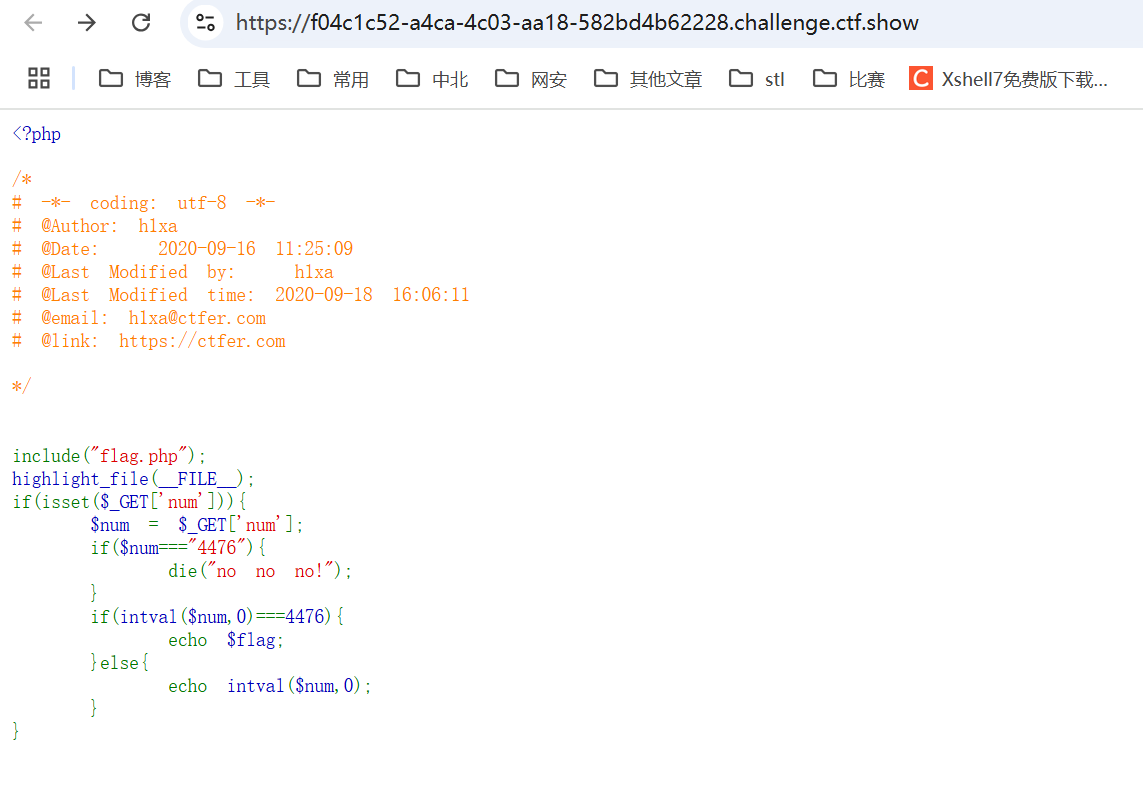Image resolution: width=1143 pixels, height=807 pixels.
Task: Click the @Last Modified by comment line
Action: [x=173, y=272]
